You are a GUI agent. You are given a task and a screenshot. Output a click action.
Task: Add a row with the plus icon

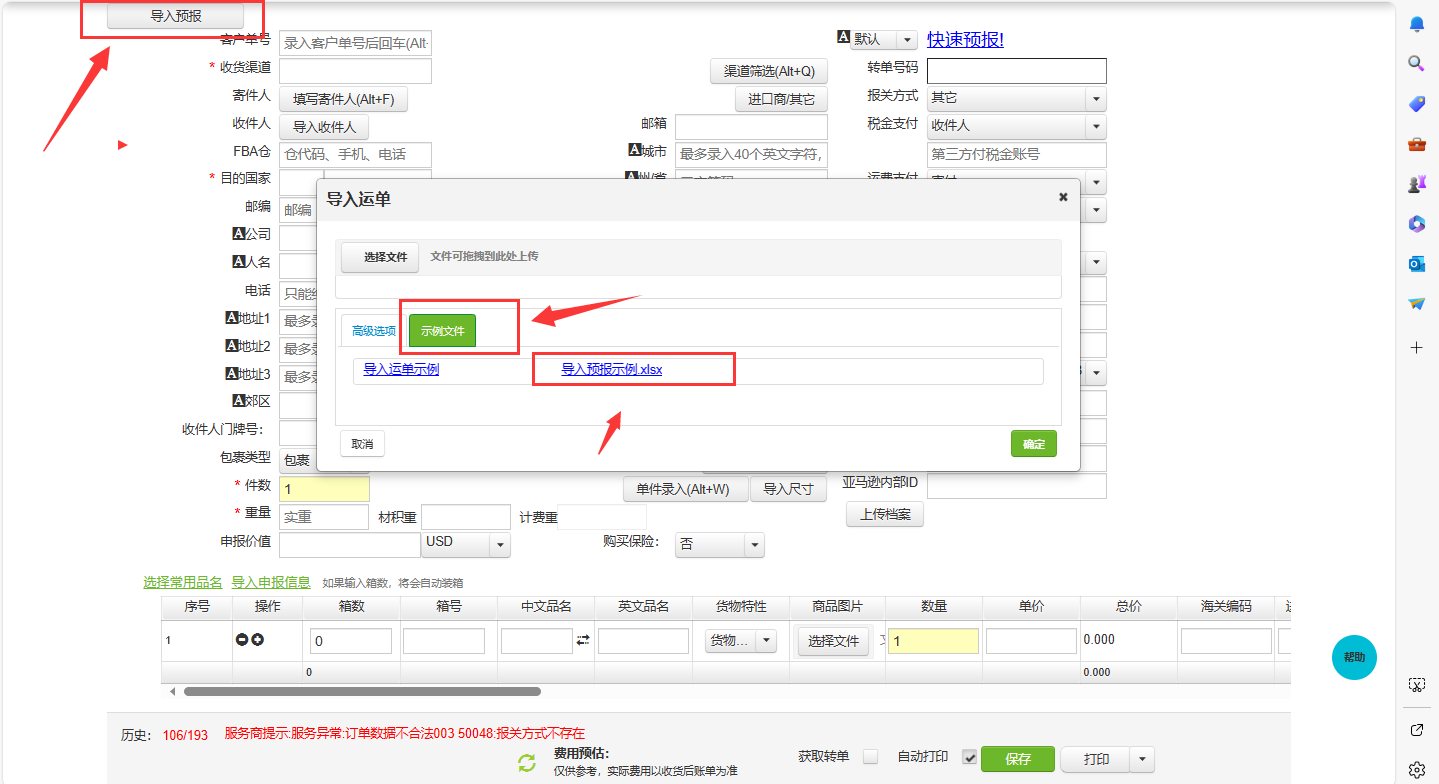coord(257,640)
